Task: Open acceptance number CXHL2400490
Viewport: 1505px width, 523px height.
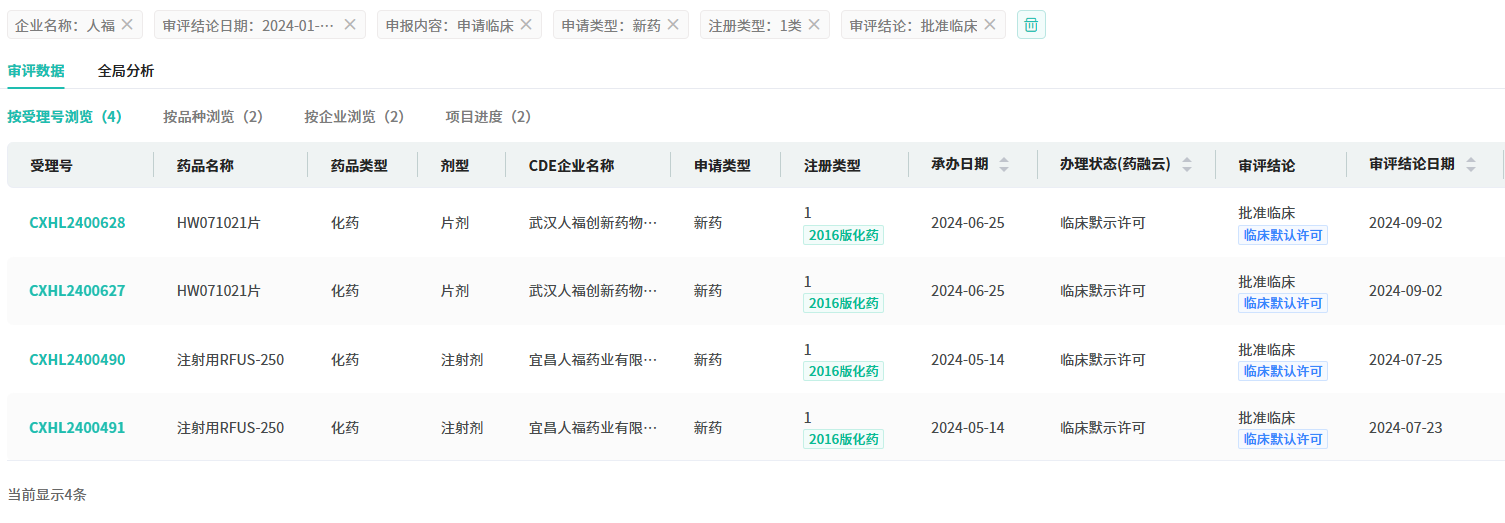Action: tap(77, 360)
